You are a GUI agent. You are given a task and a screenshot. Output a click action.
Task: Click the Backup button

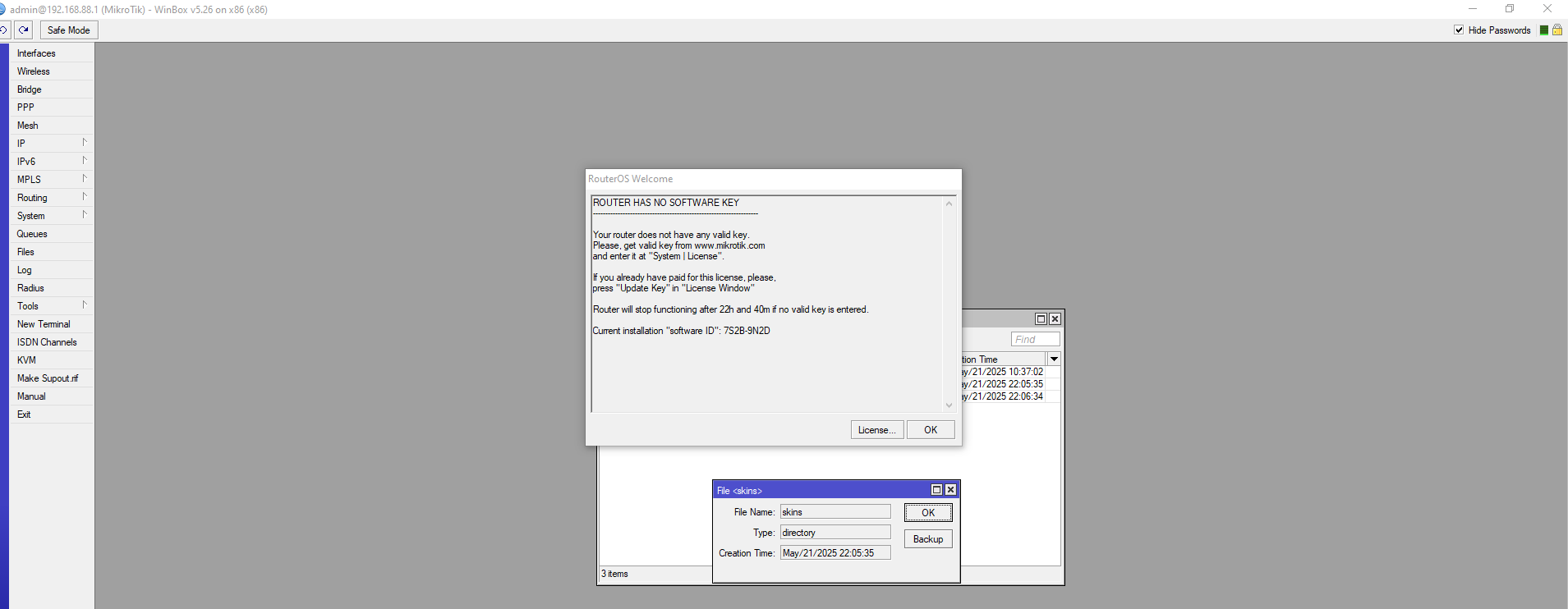pos(928,539)
